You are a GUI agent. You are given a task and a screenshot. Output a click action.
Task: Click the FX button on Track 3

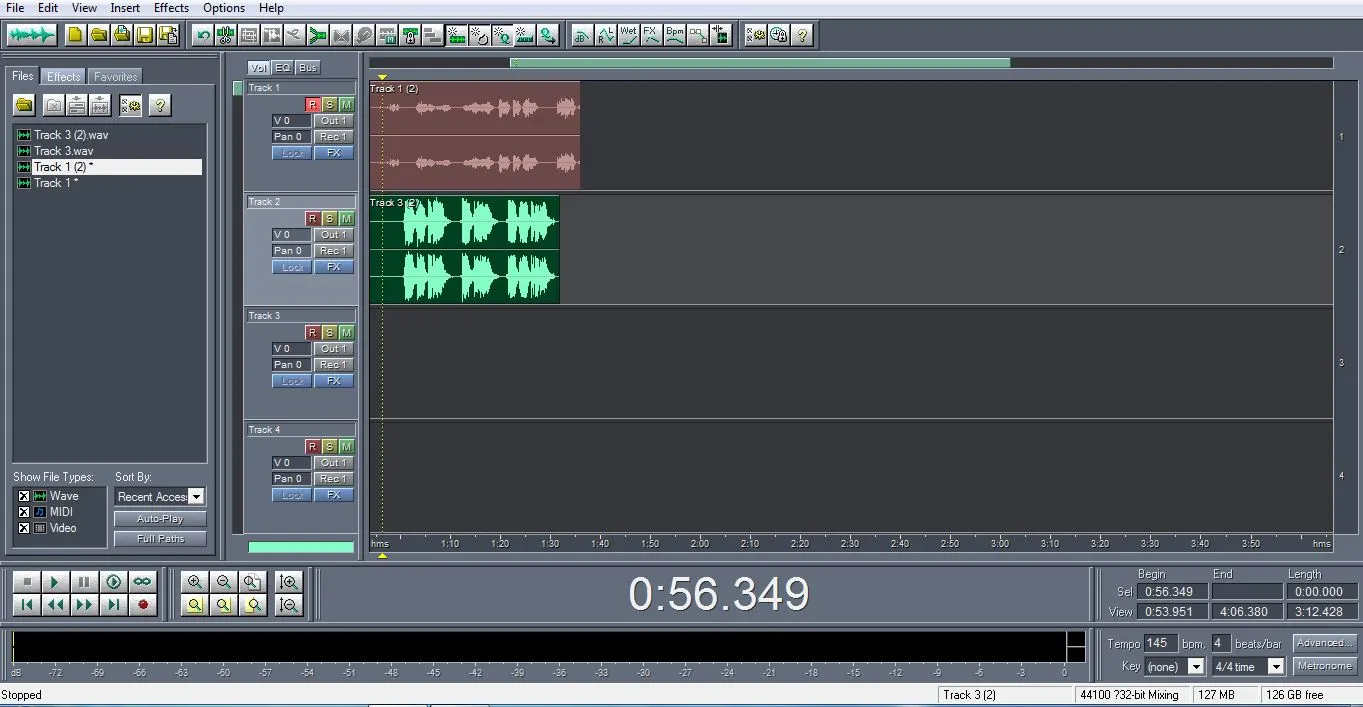coord(334,381)
